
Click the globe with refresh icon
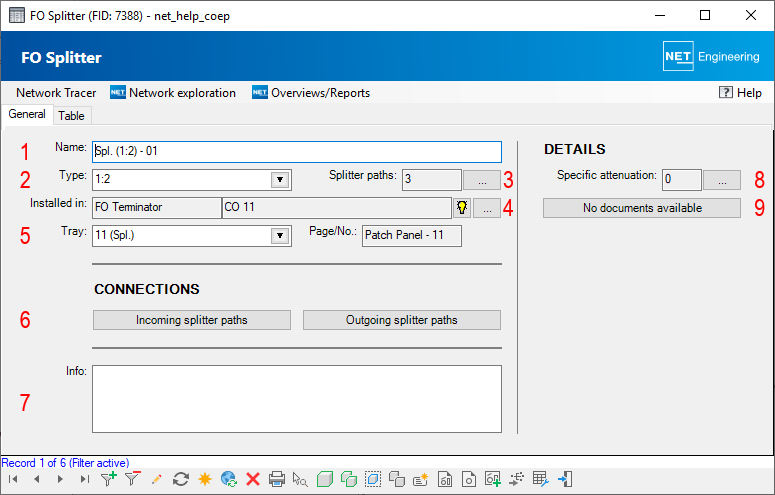229,479
